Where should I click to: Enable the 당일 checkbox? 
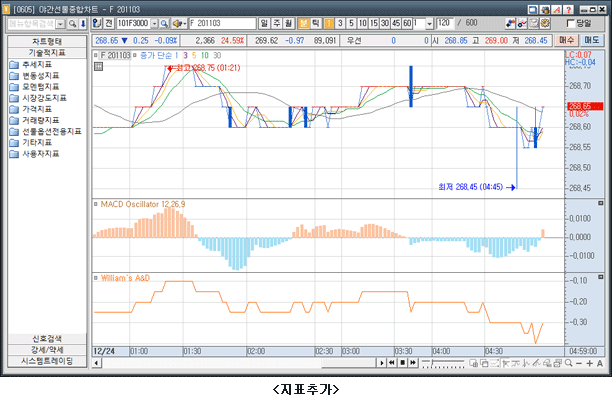click(570, 24)
